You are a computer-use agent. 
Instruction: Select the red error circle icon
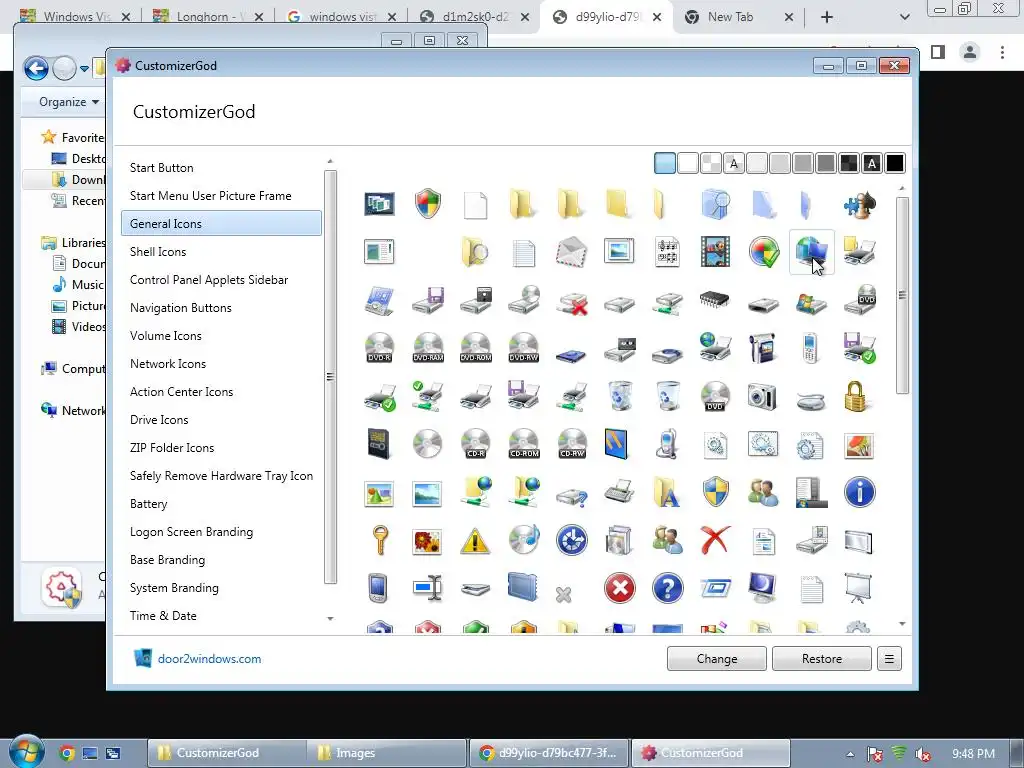click(x=620, y=588)
